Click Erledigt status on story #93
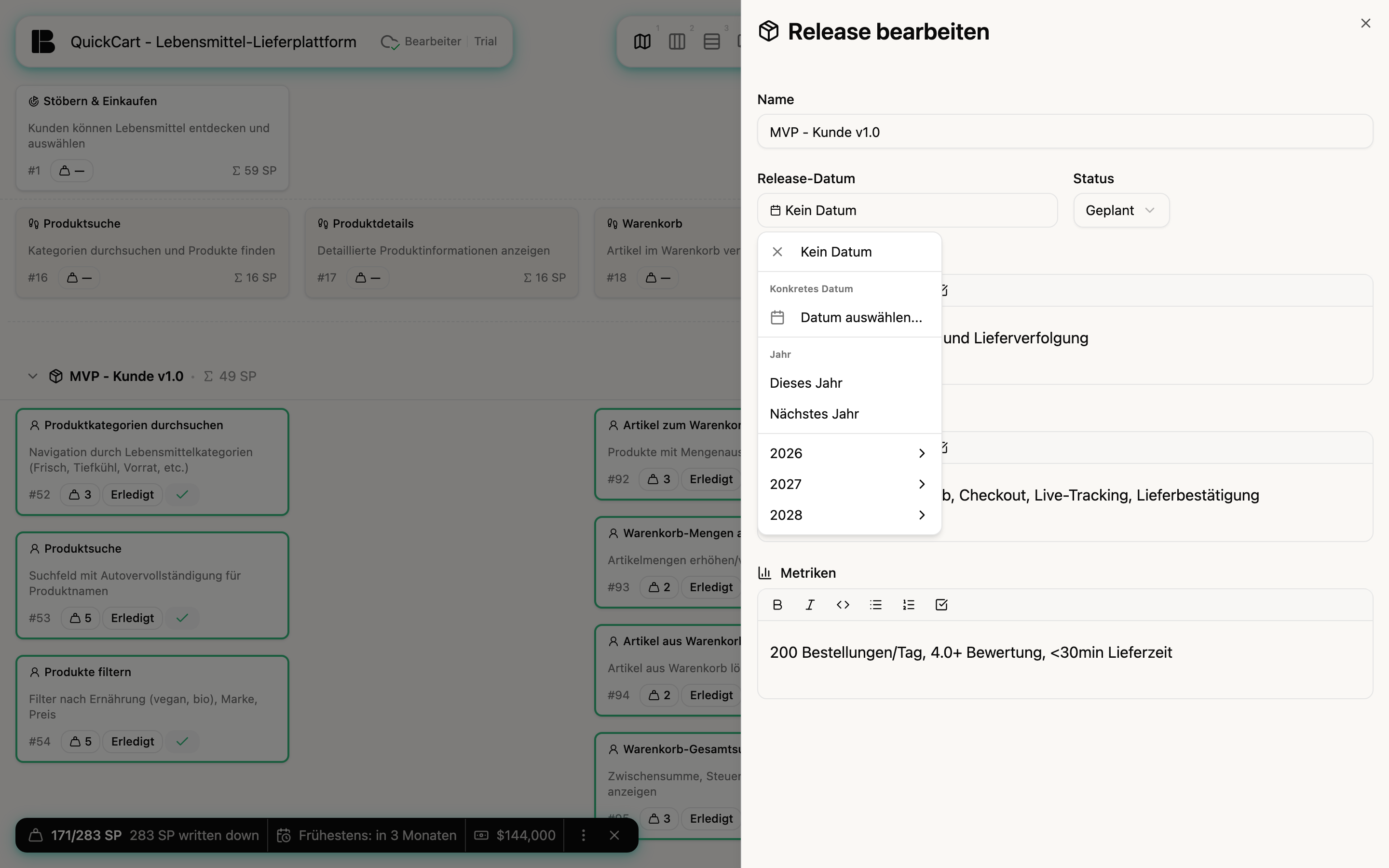 710,587
